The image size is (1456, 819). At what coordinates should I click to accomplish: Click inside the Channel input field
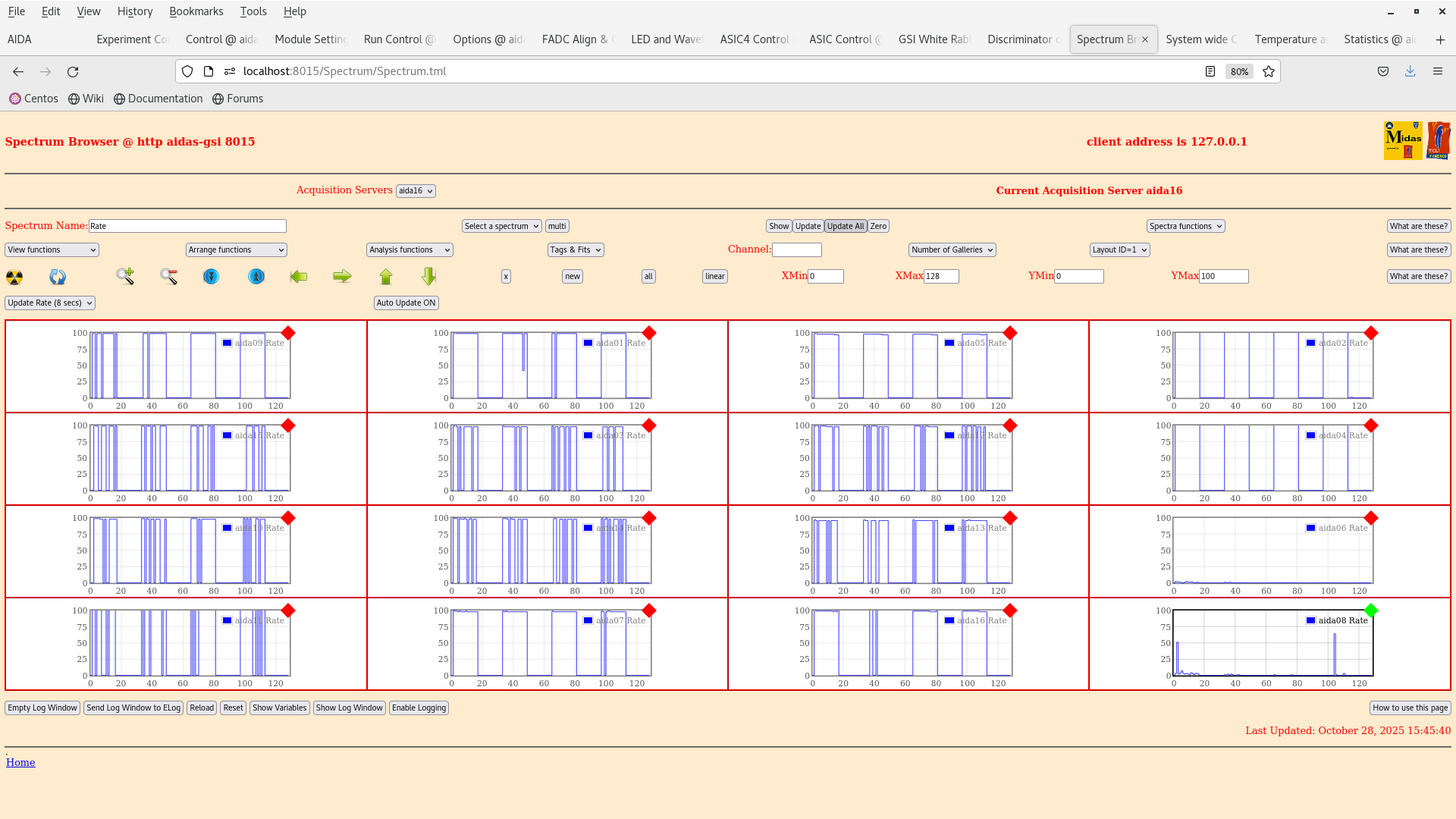[x=797, y=249]
